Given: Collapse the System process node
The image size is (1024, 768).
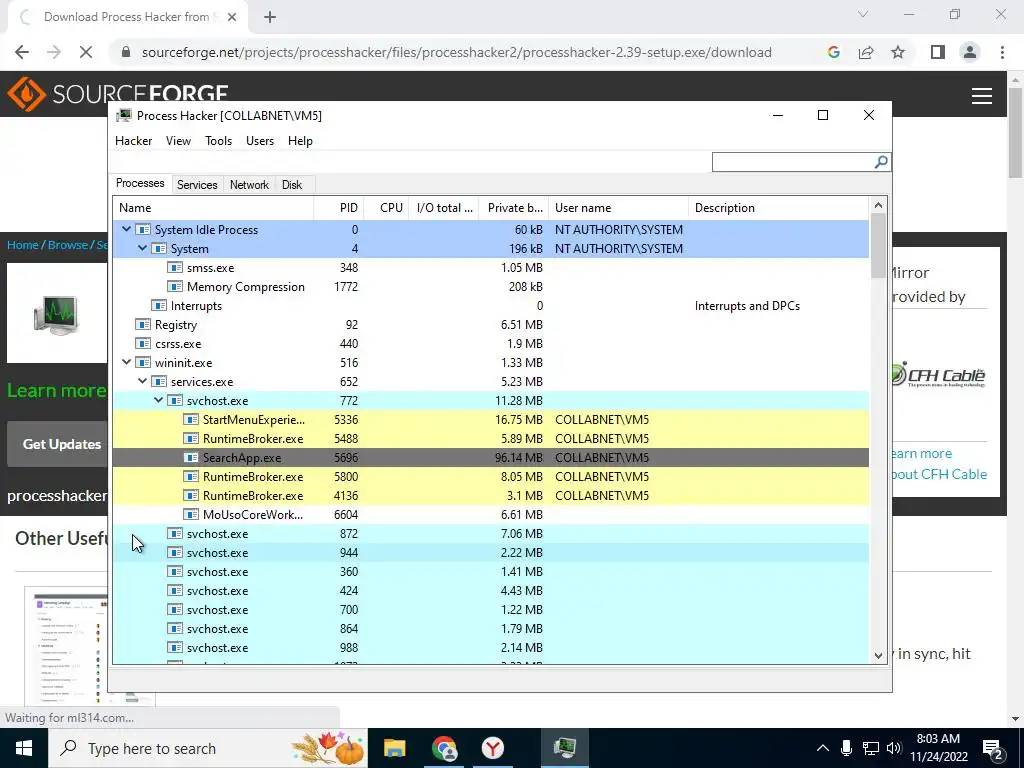Looking at the screenshot, I should tap(142, 248).
